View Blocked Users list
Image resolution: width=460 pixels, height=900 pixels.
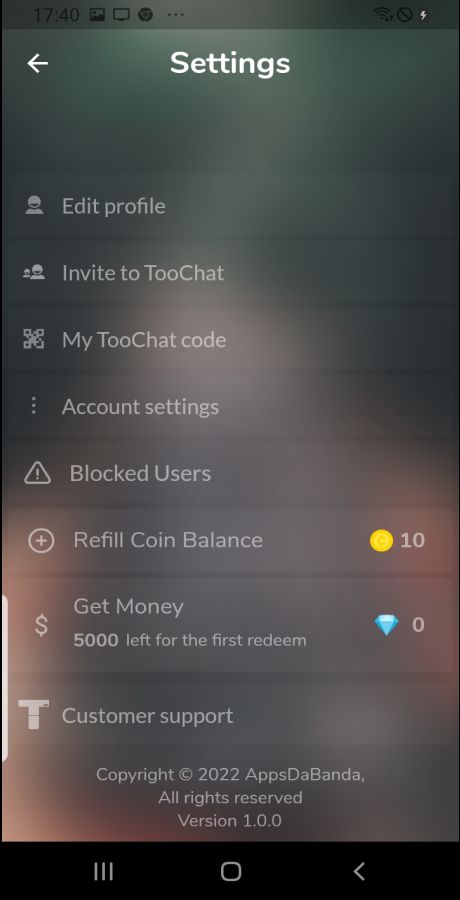coord(230,473)
